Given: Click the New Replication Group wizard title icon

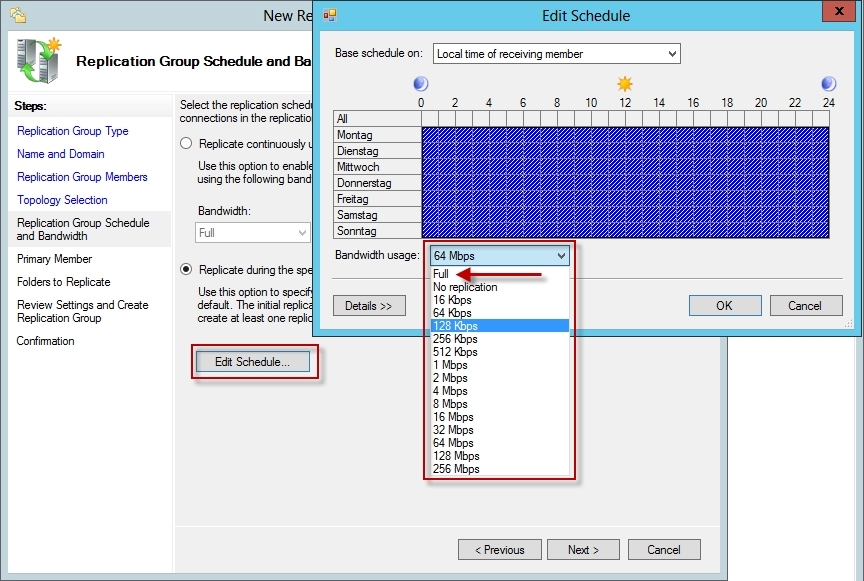Looking at the screenshot, I should coord(18,15).
